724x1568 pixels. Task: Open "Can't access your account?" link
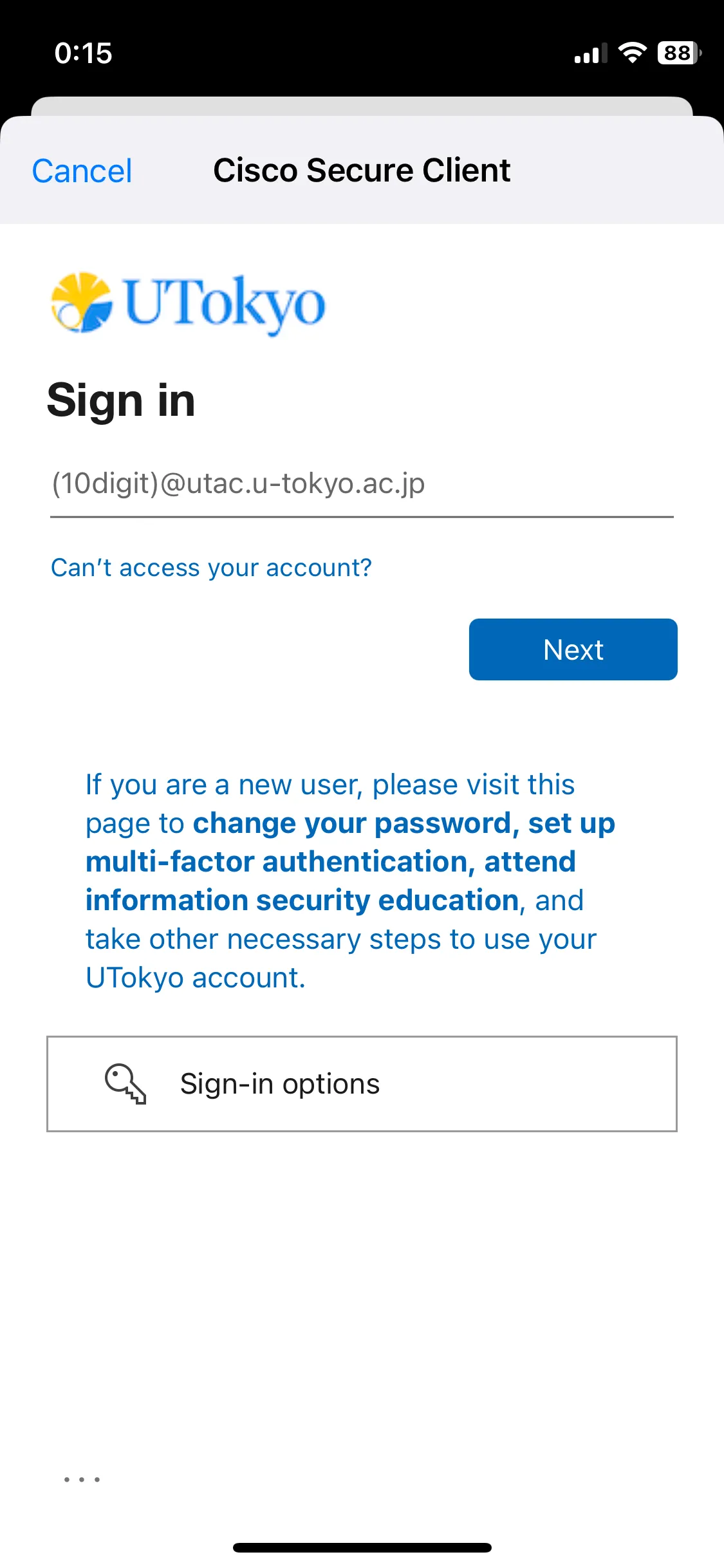[x=211, y=568]
